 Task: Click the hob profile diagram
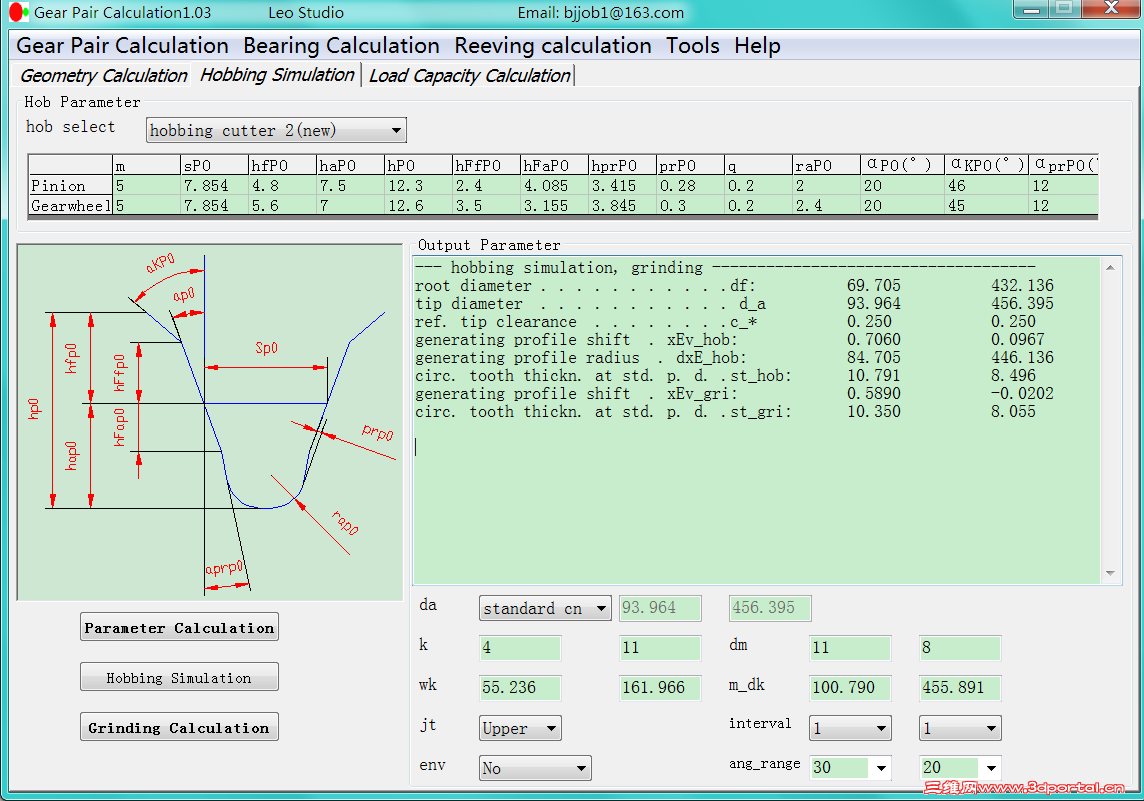pos(210,422)
